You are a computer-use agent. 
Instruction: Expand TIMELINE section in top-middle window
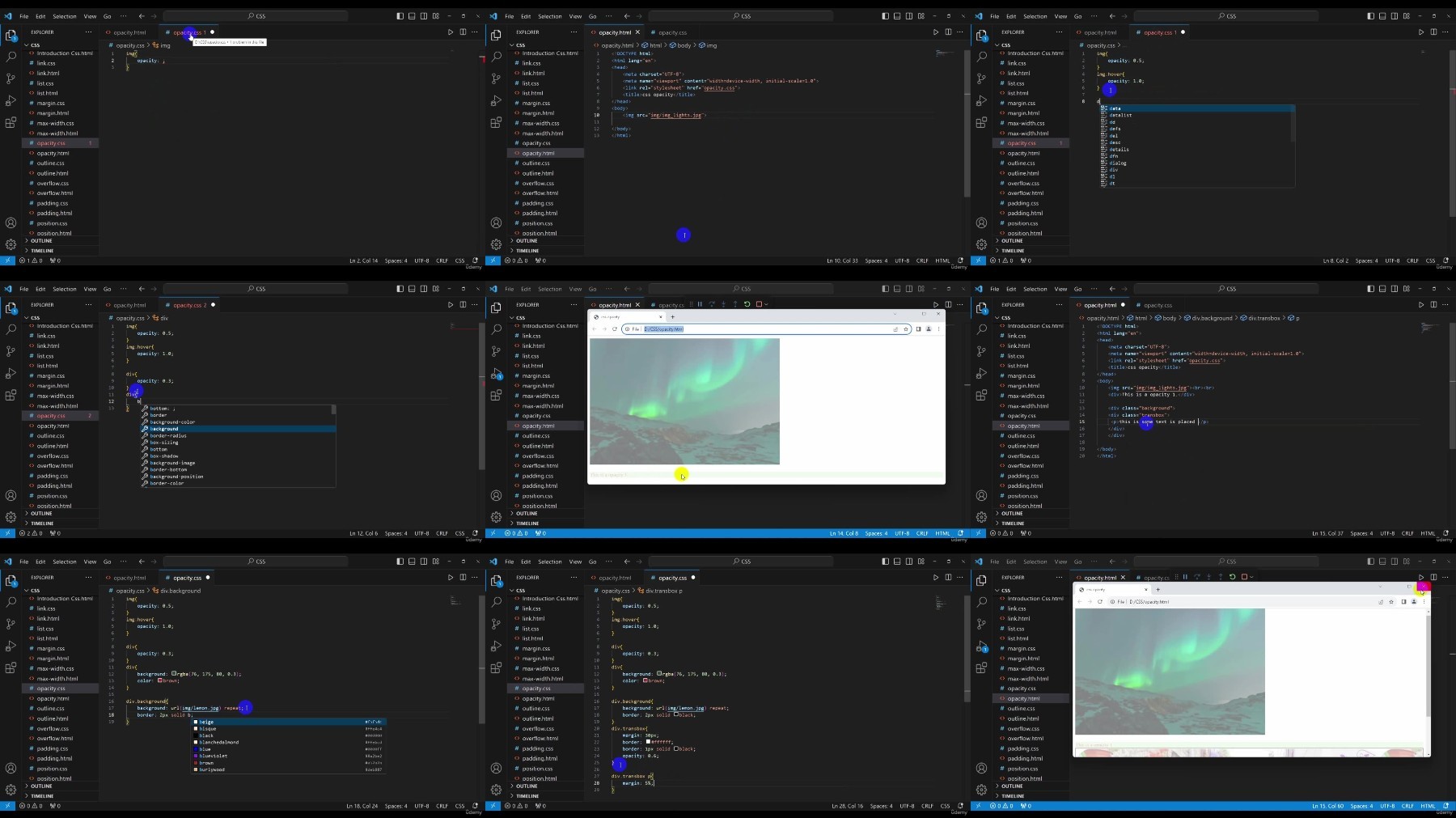tap(546, 251)
